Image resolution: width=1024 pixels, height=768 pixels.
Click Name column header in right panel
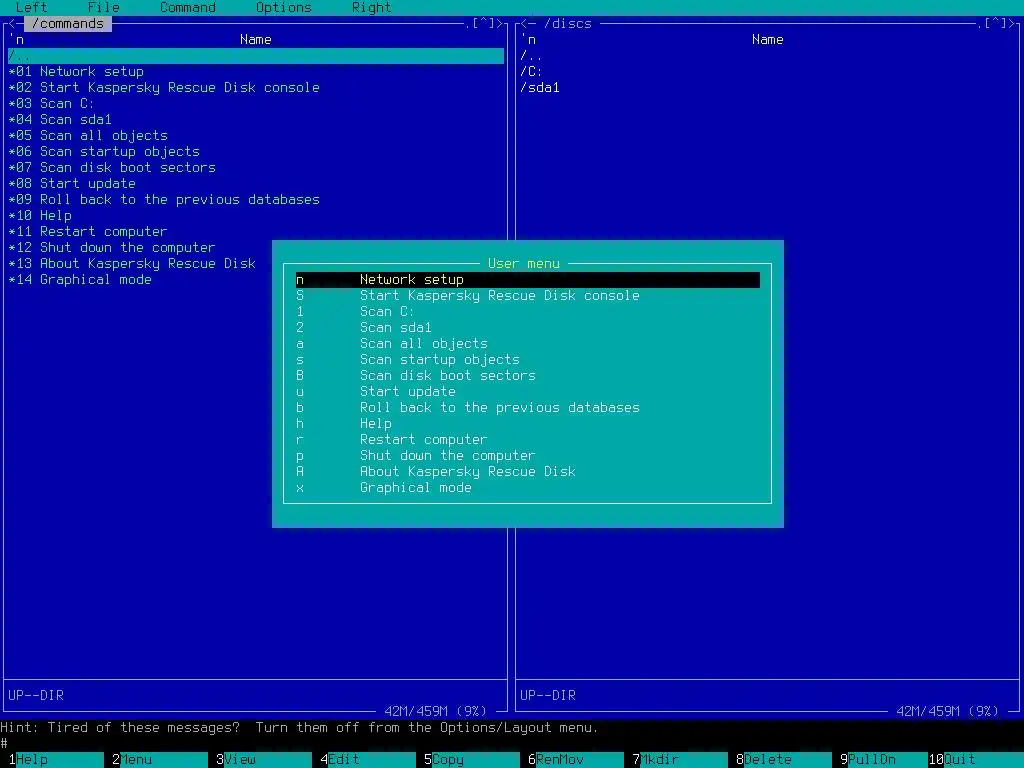(767, 40)
